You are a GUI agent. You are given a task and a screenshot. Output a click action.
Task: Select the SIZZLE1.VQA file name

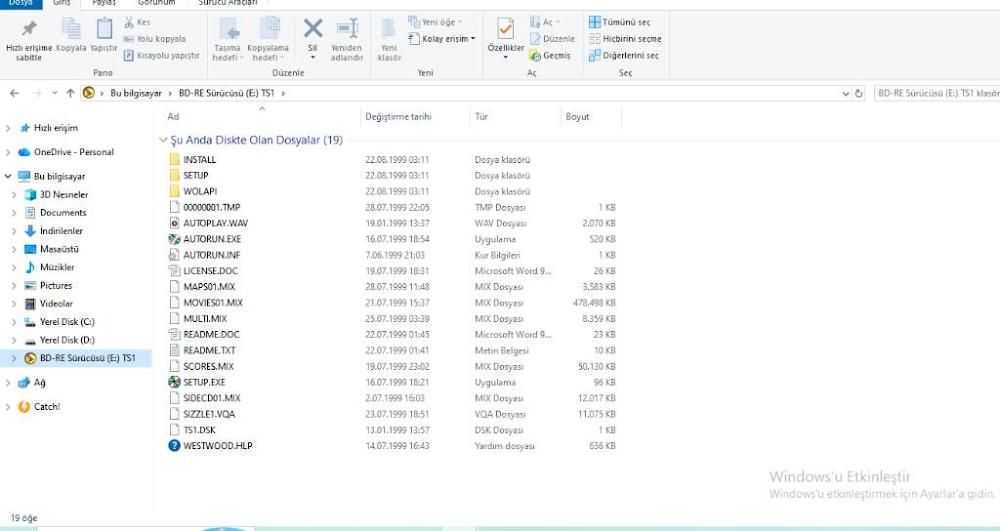(x=209, y=414)
